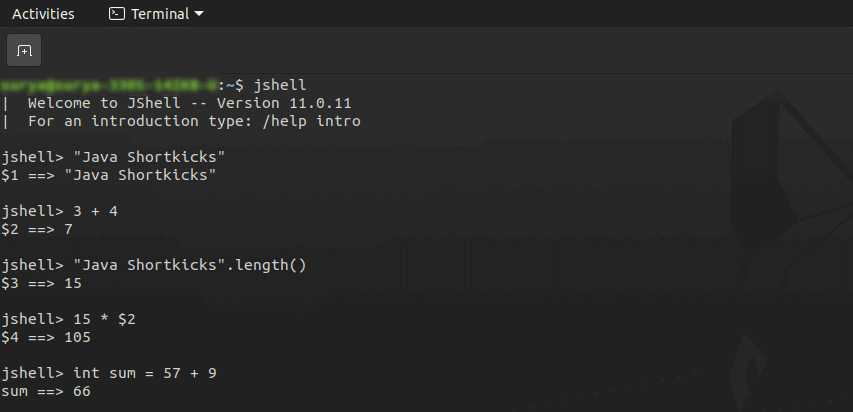Screen dimensions: 853x412
Task: Click the /help intro text
Action: click(311, 121)
